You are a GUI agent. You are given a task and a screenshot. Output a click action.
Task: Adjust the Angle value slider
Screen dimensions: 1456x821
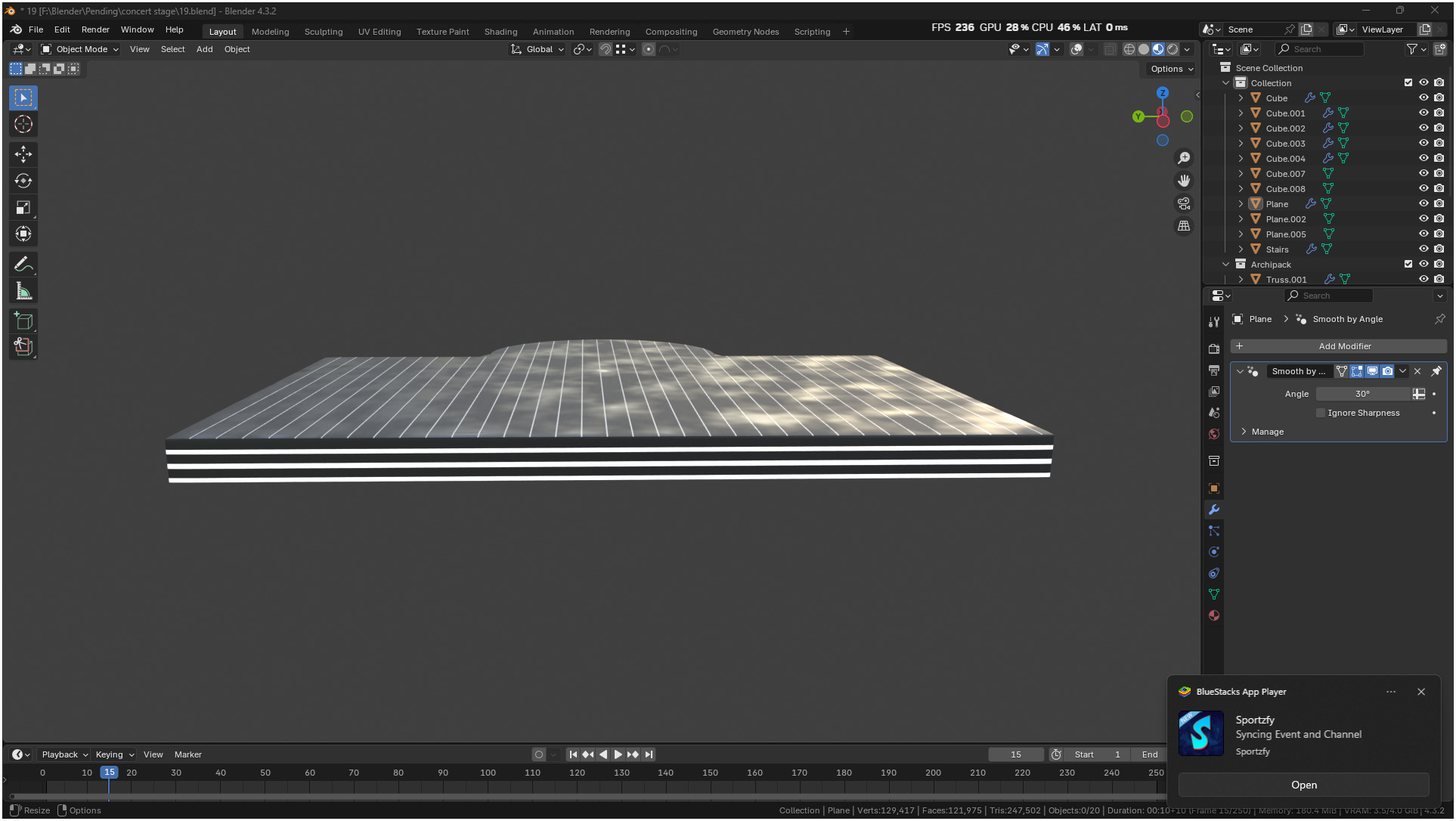tap(1362, 394)
